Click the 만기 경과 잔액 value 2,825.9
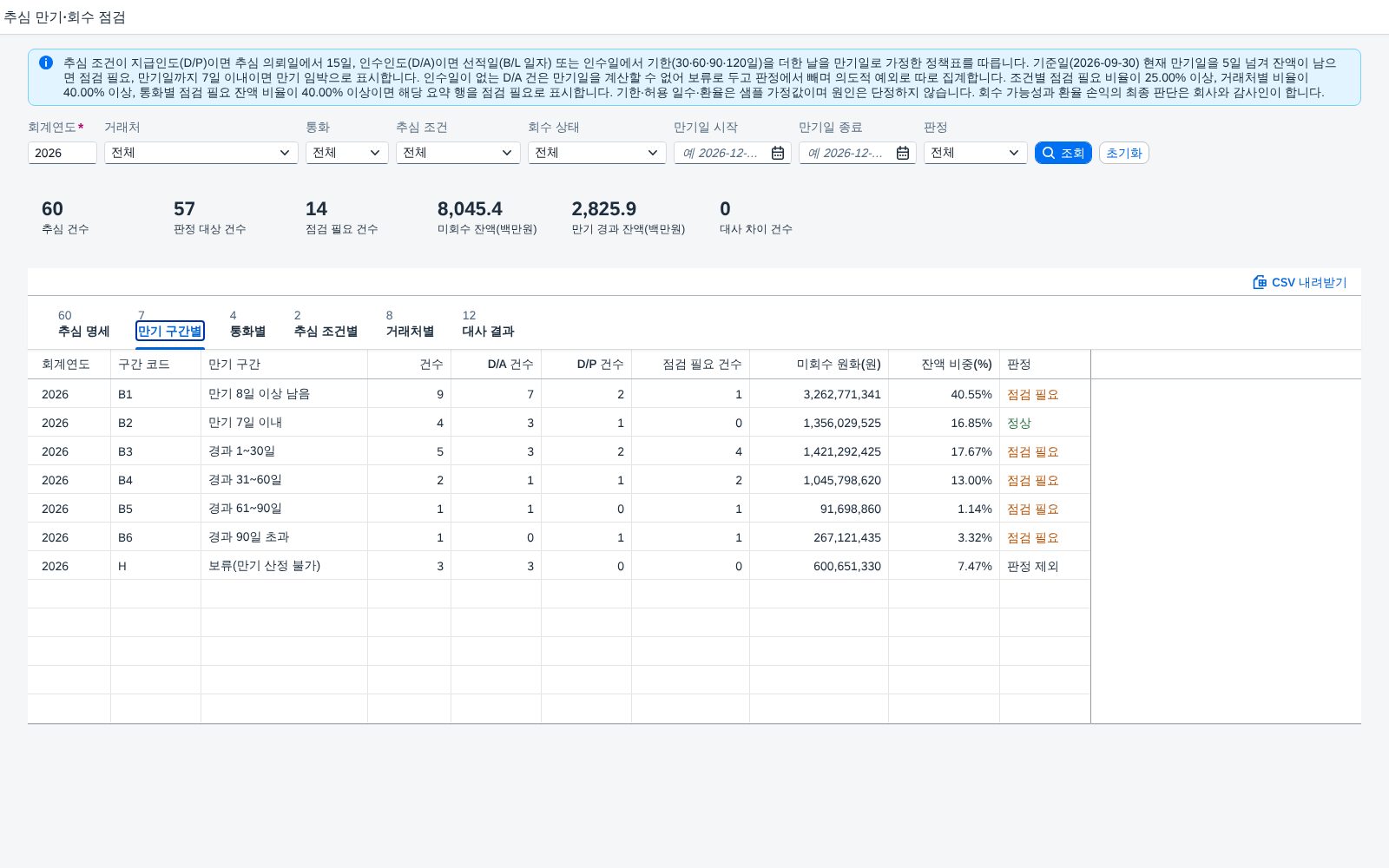1389x868 pixels. tap(603, 209)
